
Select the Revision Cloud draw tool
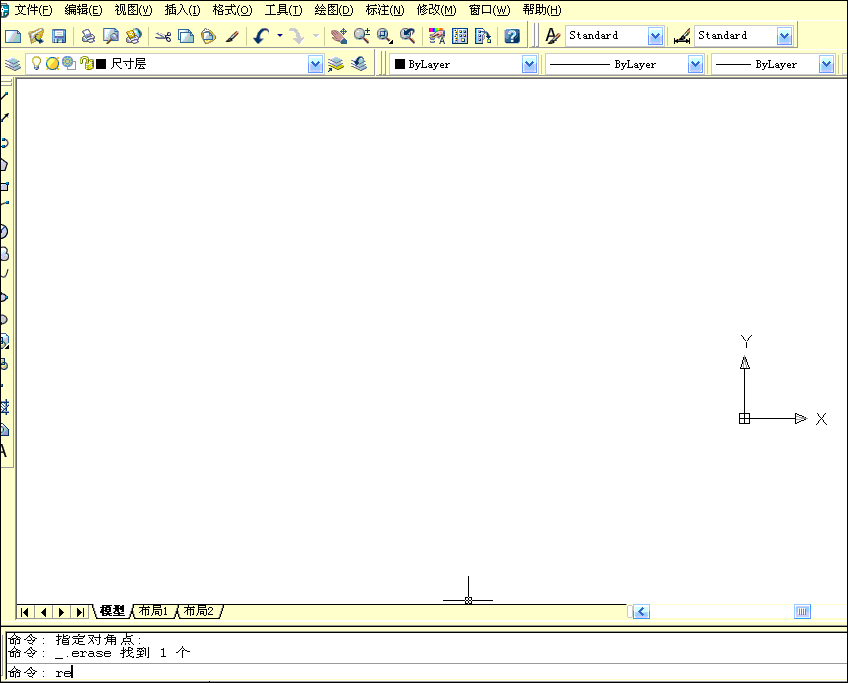tap(4, 254)
